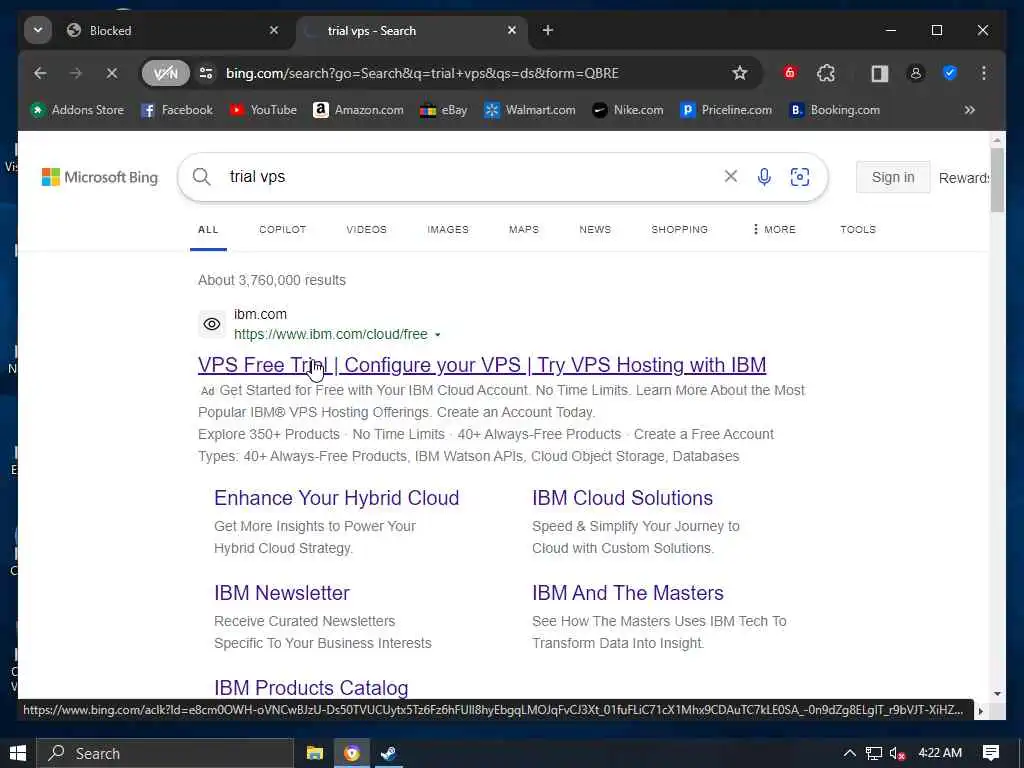Open the browser three-dot menu
The width and height of the screenshot is (1024, 768).
click(984, 73)
